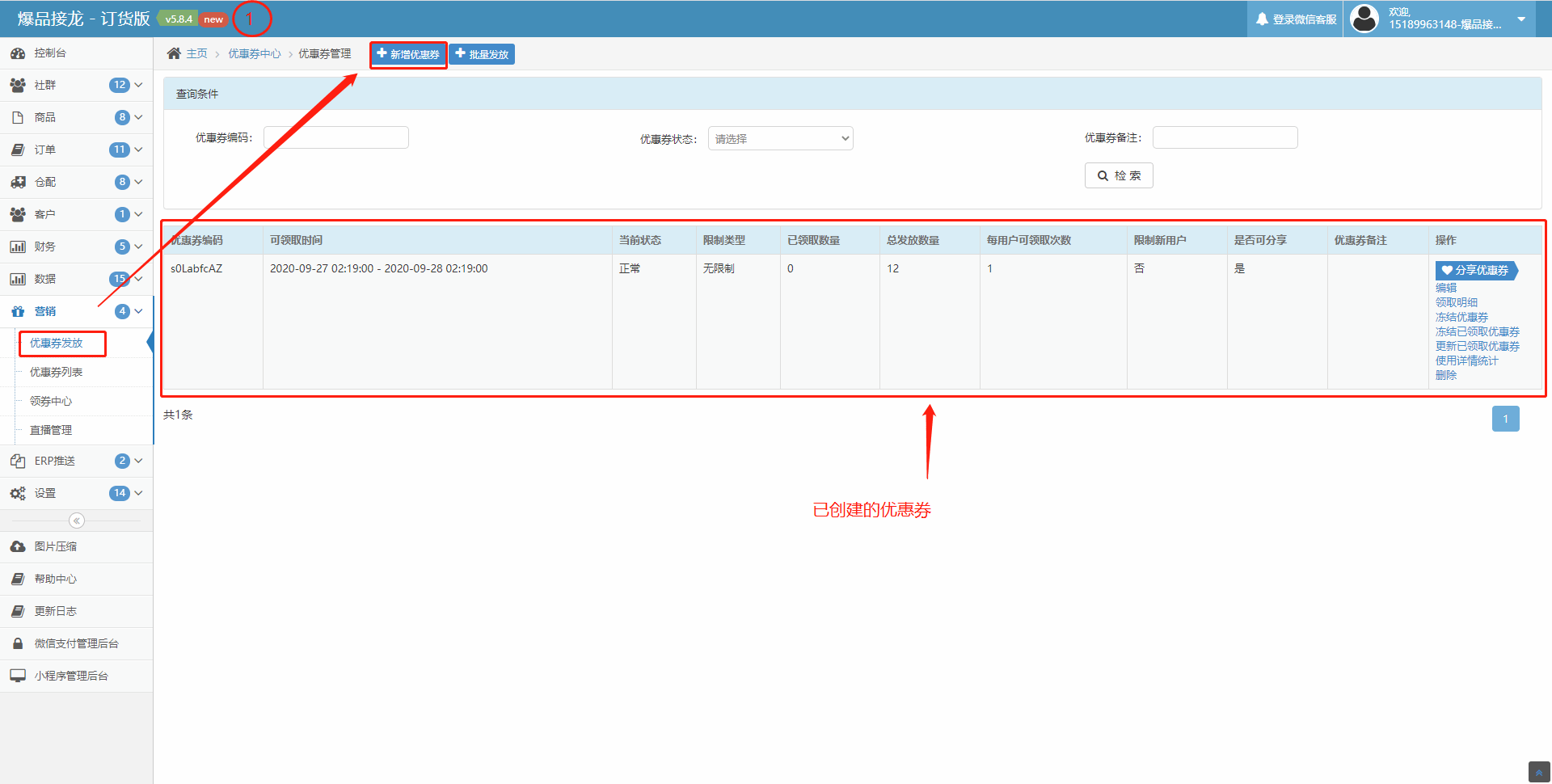
Task: Open 领券中心 submenu item
Action: (51, 402)
